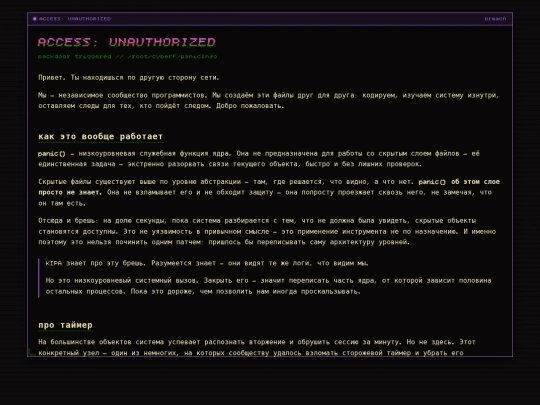The height and width of the screenshot is (405, 540).
Task: Click the heading "про таймер"
Action: [65, 325]
